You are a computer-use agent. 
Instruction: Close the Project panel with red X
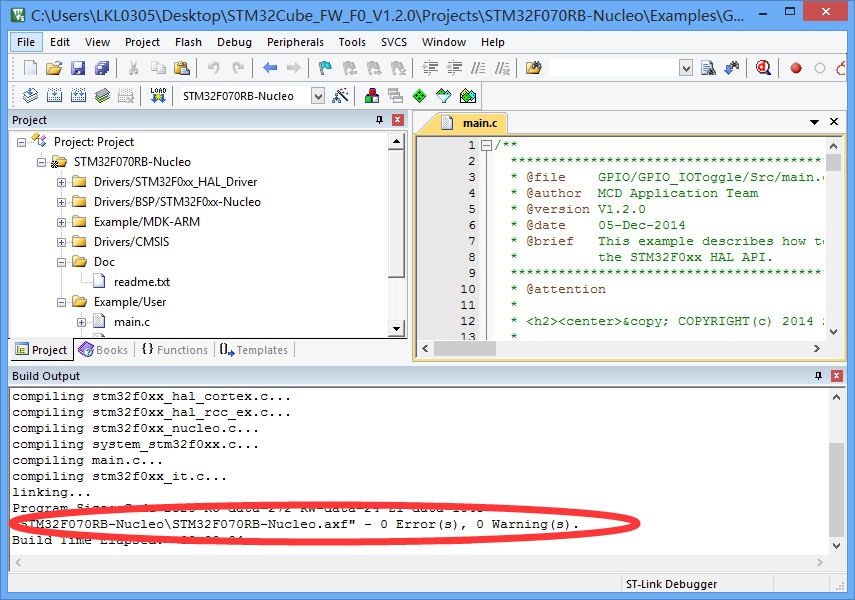coord(398,119)
